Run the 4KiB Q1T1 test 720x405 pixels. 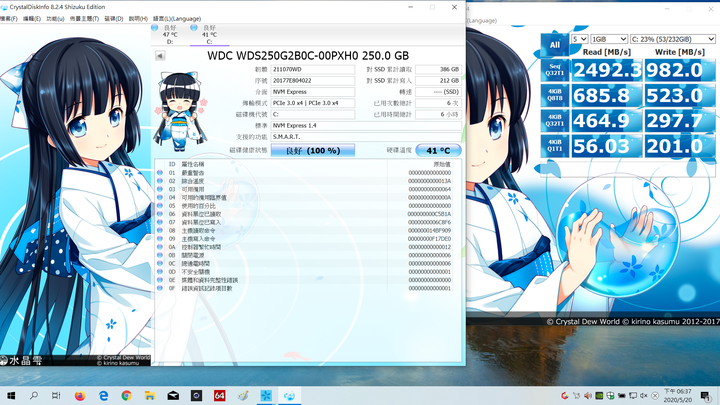[x=555, y=146]
